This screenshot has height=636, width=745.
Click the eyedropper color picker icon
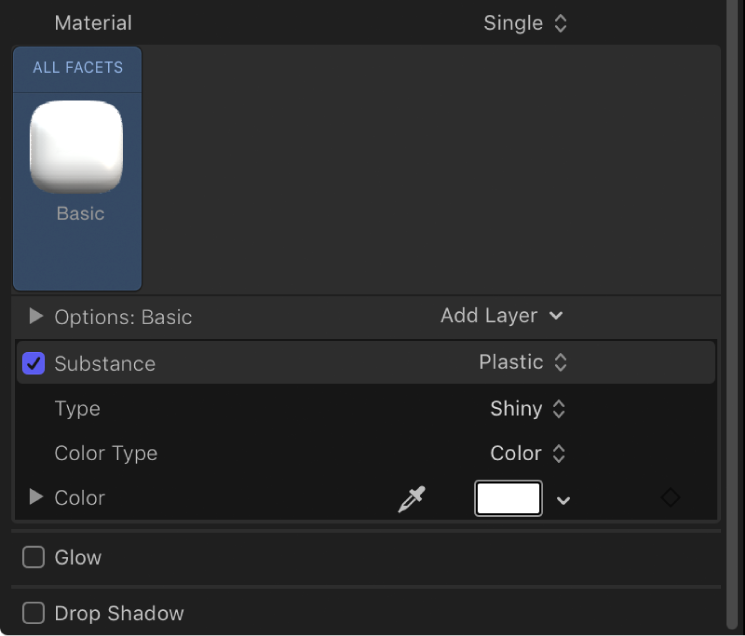point(411,499)
